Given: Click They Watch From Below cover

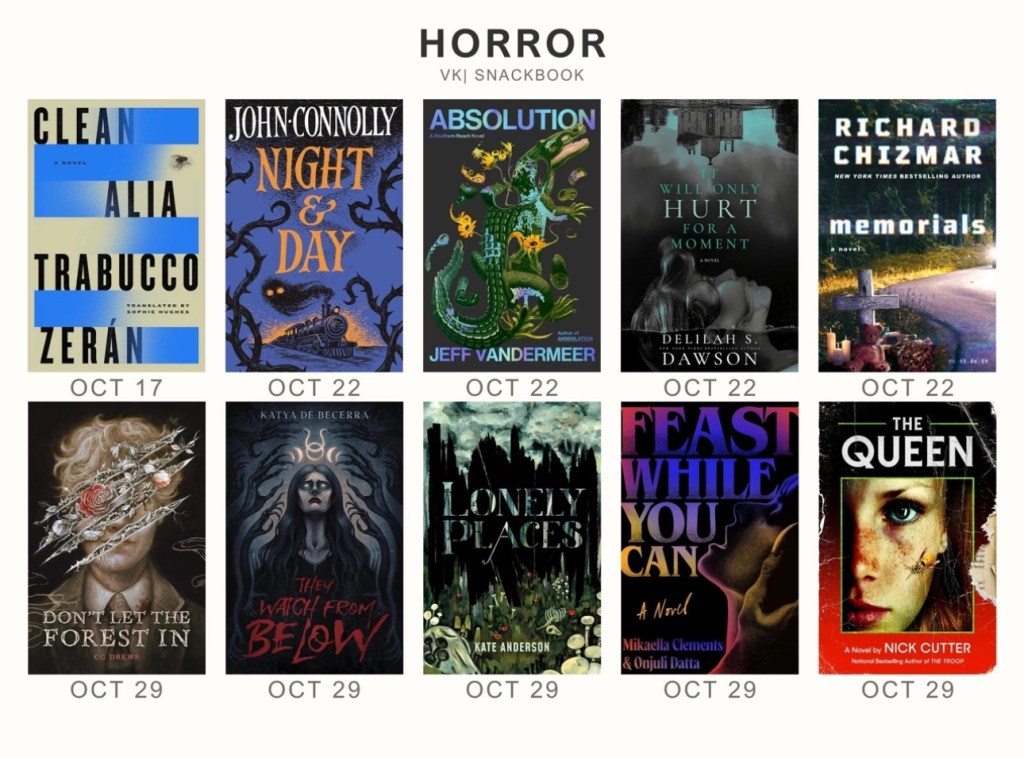Looking at the screenshot, I should (314, 538).
